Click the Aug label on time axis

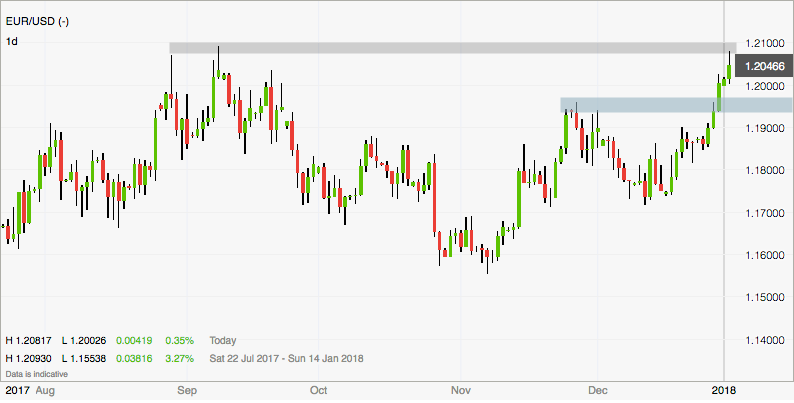(46, 390)
